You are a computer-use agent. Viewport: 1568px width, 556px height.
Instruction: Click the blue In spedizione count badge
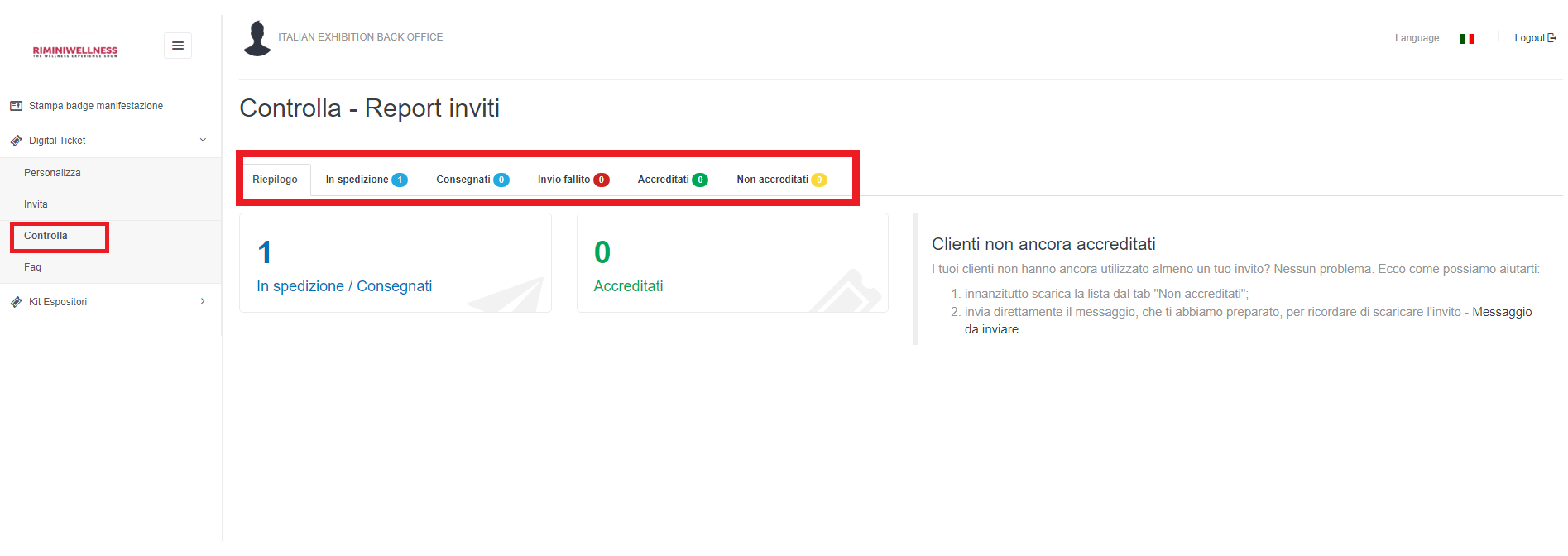(400, 180)
